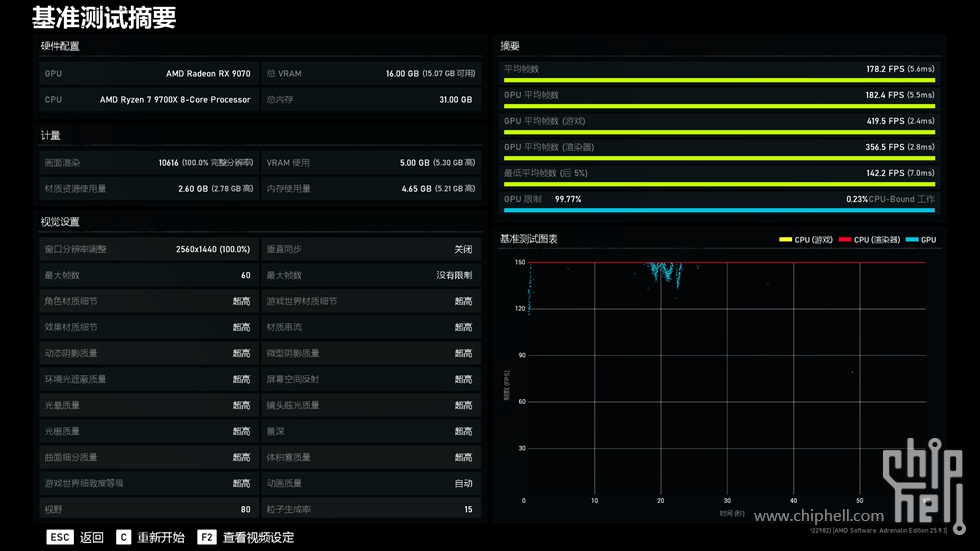Screen dimensions: 980x551
Task: Click 光晕质量 row
Action: pyautogui.click(x=148, y=405)
